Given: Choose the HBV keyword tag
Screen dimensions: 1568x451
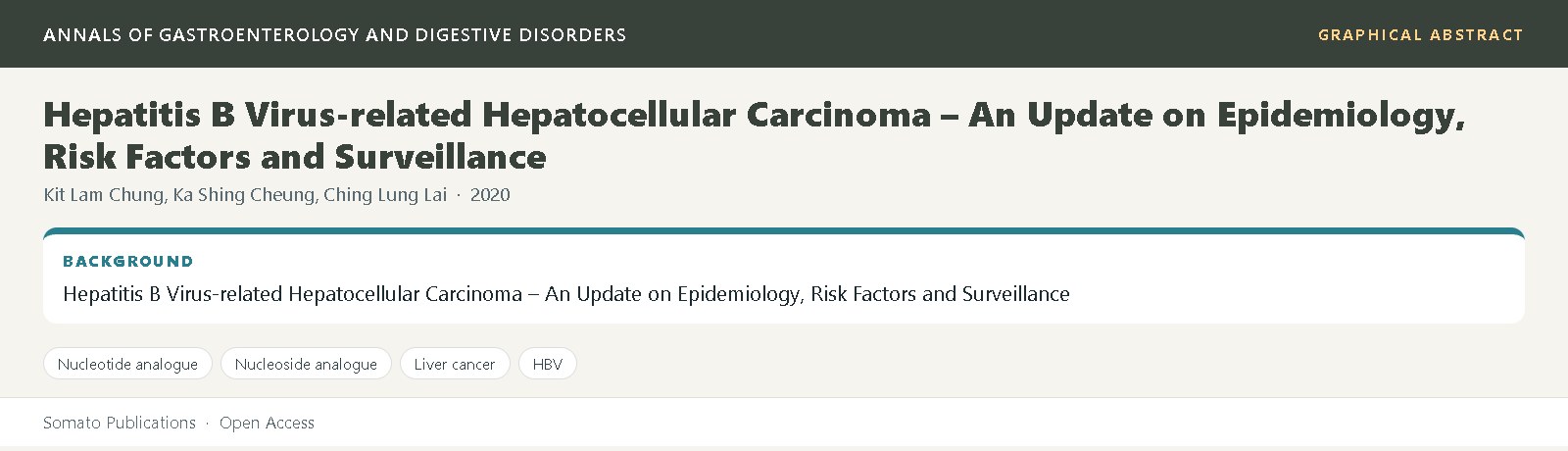Looking at the screenshot, I should coord(548,364).
